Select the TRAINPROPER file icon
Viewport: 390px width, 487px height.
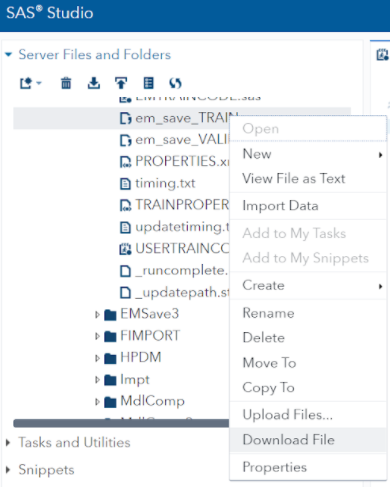[x=125, y=205]
